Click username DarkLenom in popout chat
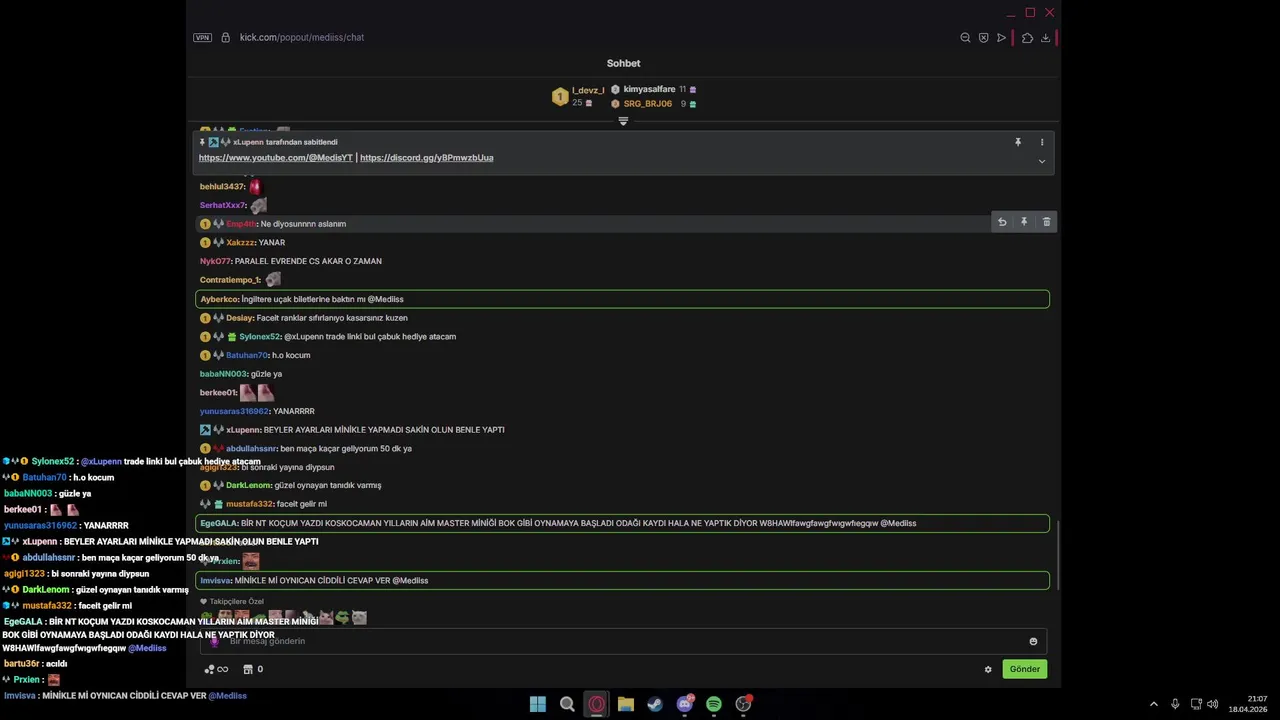Viewport: 1280px width, 720px height. click(248, 486)
